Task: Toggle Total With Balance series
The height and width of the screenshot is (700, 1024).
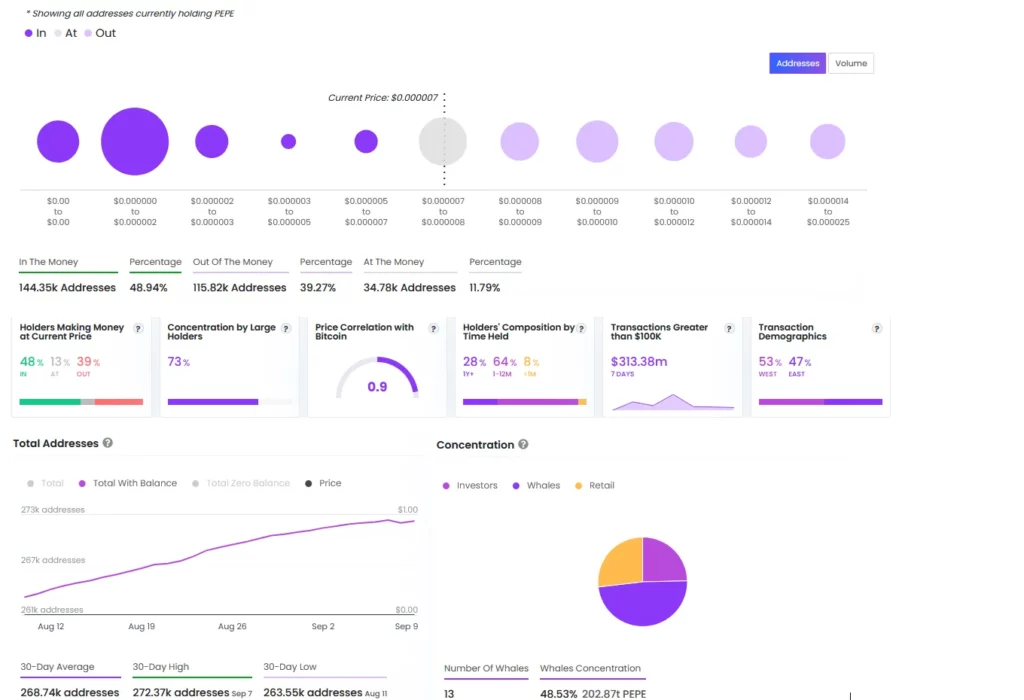Action: point(127,483)
